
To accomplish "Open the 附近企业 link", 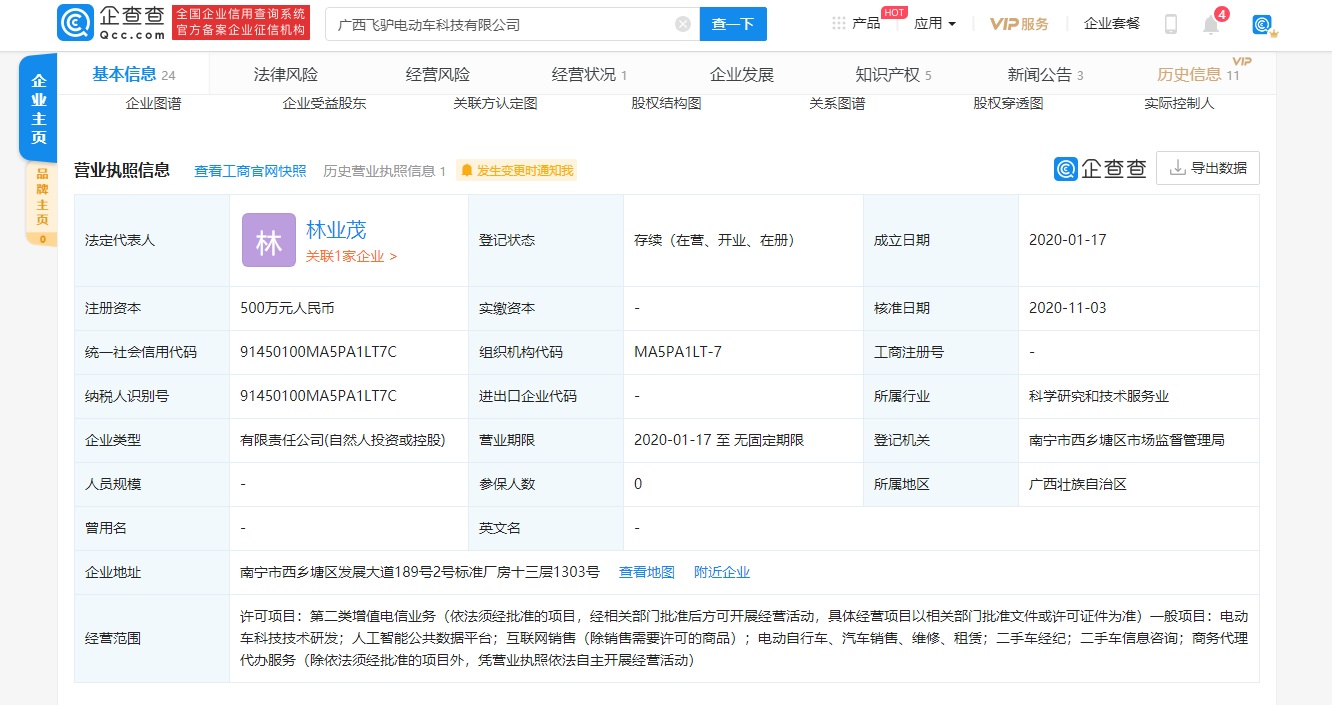I will coord(722,572).
